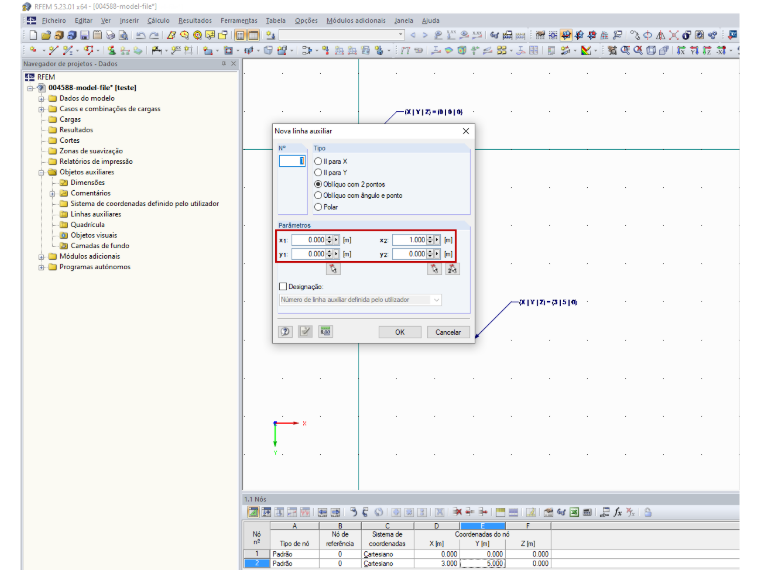
Task: Click the OK button
Action: click(x=400, y=332)
